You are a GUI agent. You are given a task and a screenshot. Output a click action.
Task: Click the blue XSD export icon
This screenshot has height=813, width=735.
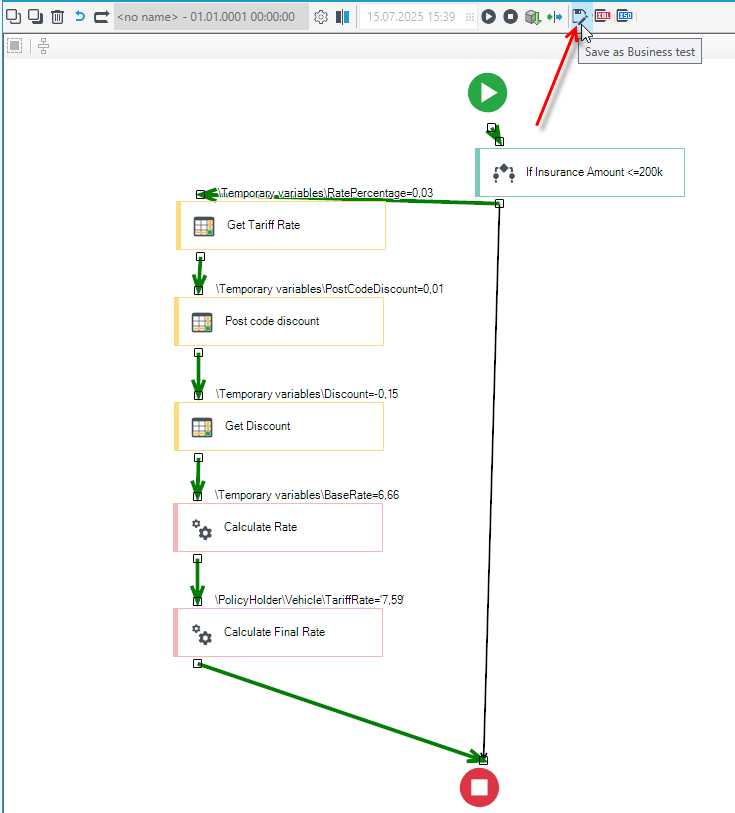coord(625,16)
